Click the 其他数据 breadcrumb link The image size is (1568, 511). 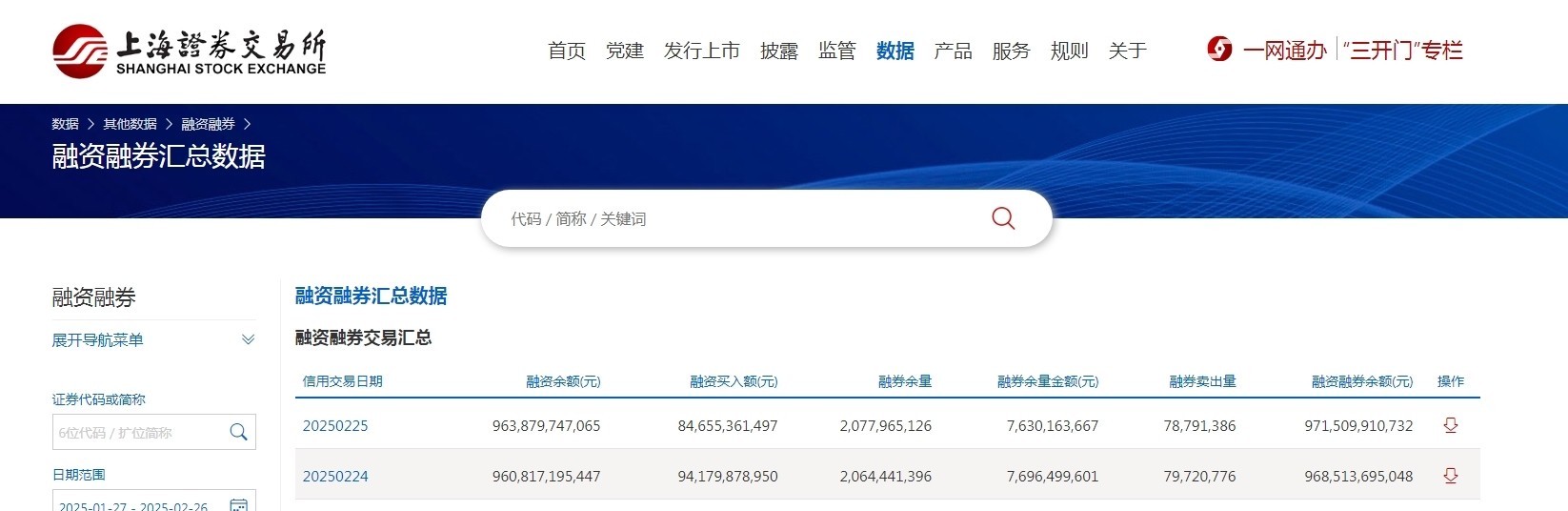pyautogui.click(x=130, y=124)
